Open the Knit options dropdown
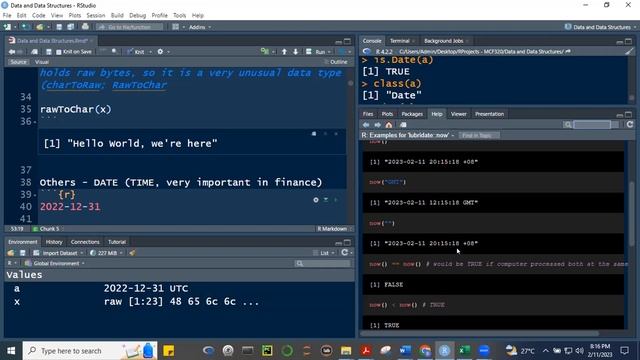The width and height of the screenshot is (640, 360). coord(150,52)
